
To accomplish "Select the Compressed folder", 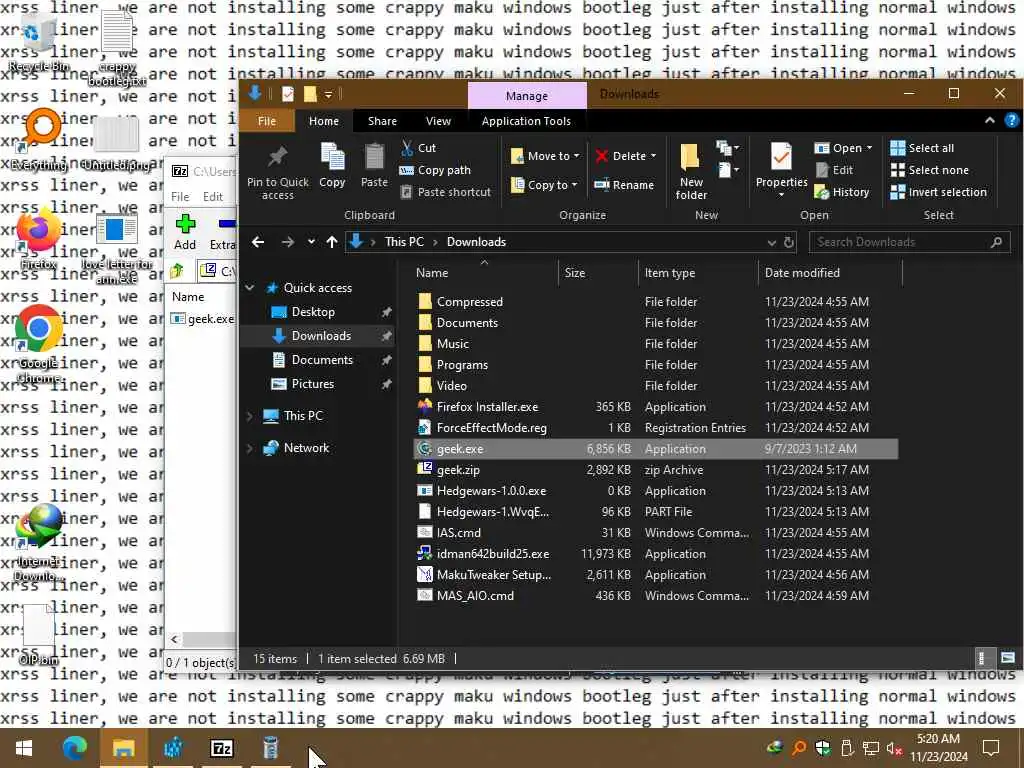I will pos(470,302).
